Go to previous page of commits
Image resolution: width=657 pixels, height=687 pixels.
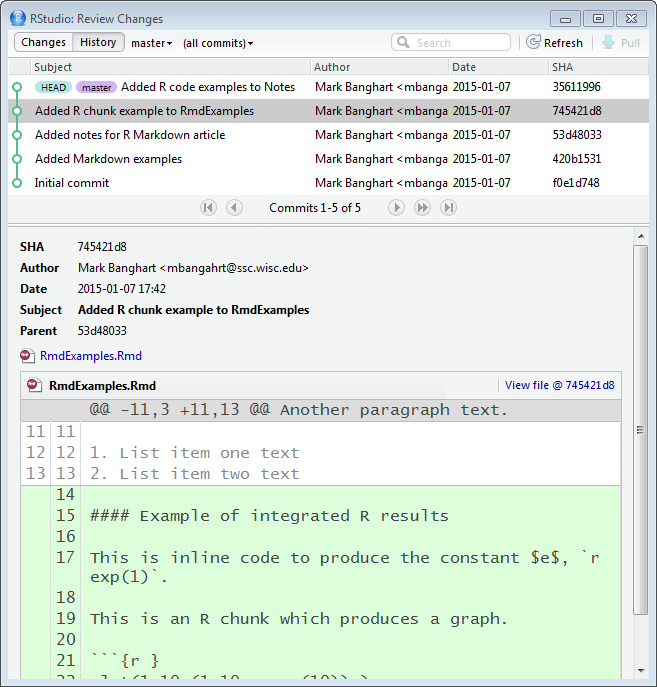[234, 207]
